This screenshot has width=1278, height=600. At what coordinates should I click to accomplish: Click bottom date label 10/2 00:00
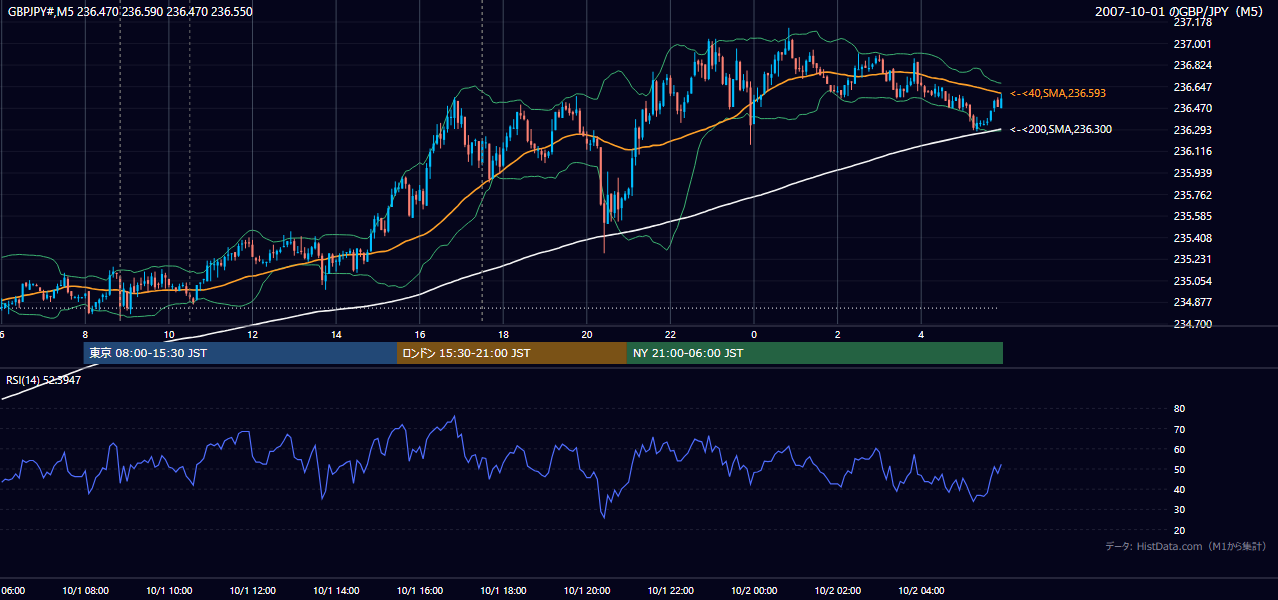[753, 590]
